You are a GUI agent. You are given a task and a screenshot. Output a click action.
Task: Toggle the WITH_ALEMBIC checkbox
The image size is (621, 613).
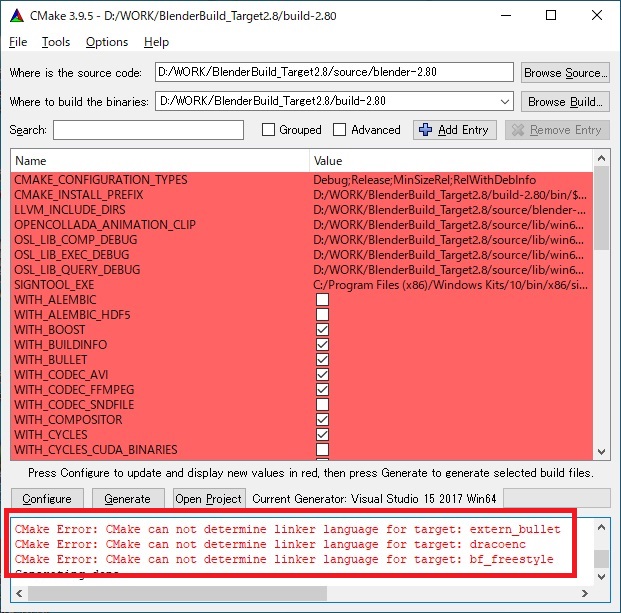(x=322, y=300)
